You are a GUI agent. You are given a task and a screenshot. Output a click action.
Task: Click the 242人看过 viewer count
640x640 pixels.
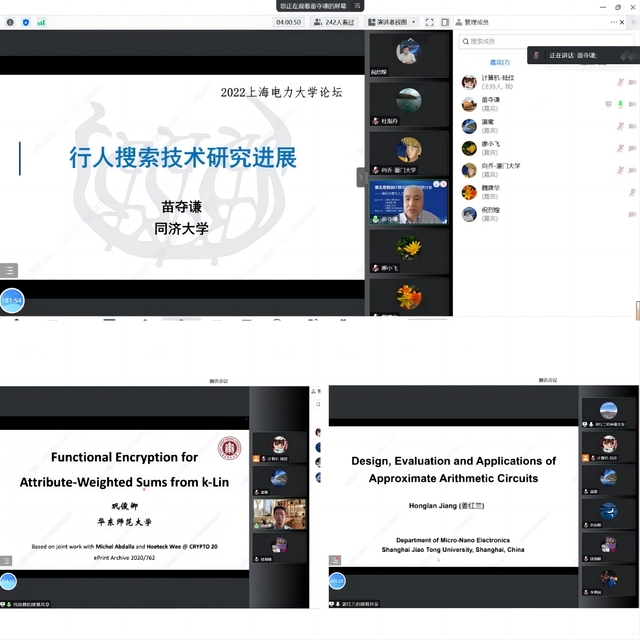(334, 21)
